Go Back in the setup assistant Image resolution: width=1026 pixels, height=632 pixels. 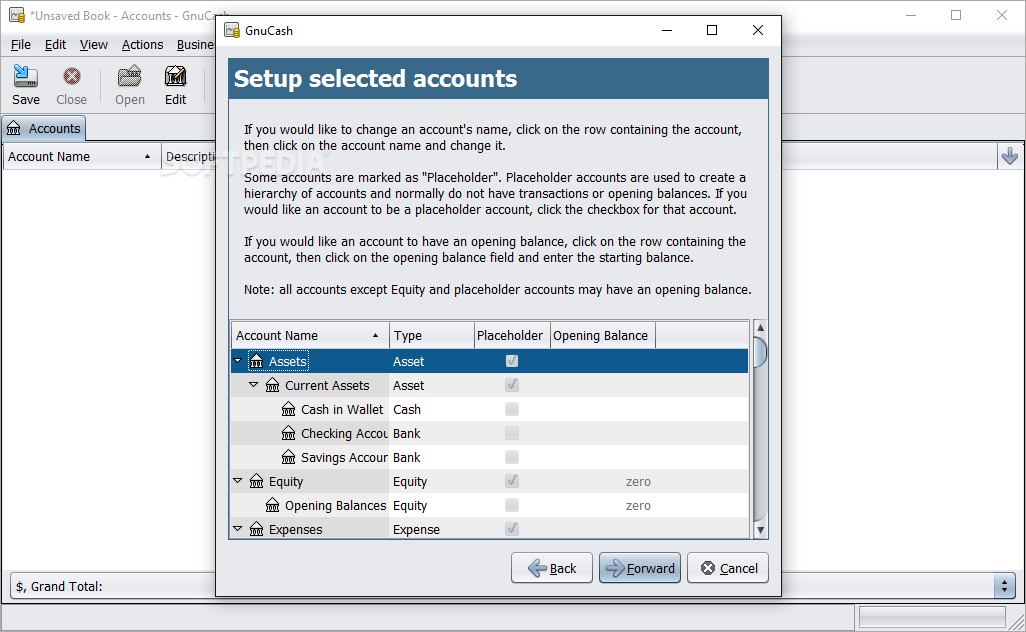point(552,568)
